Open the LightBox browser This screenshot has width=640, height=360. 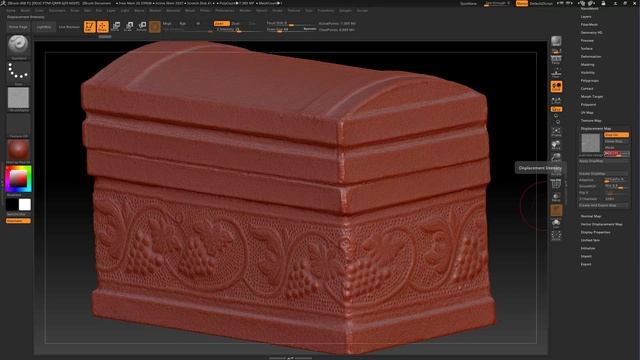pyautogui.click(x=44, y=27)
